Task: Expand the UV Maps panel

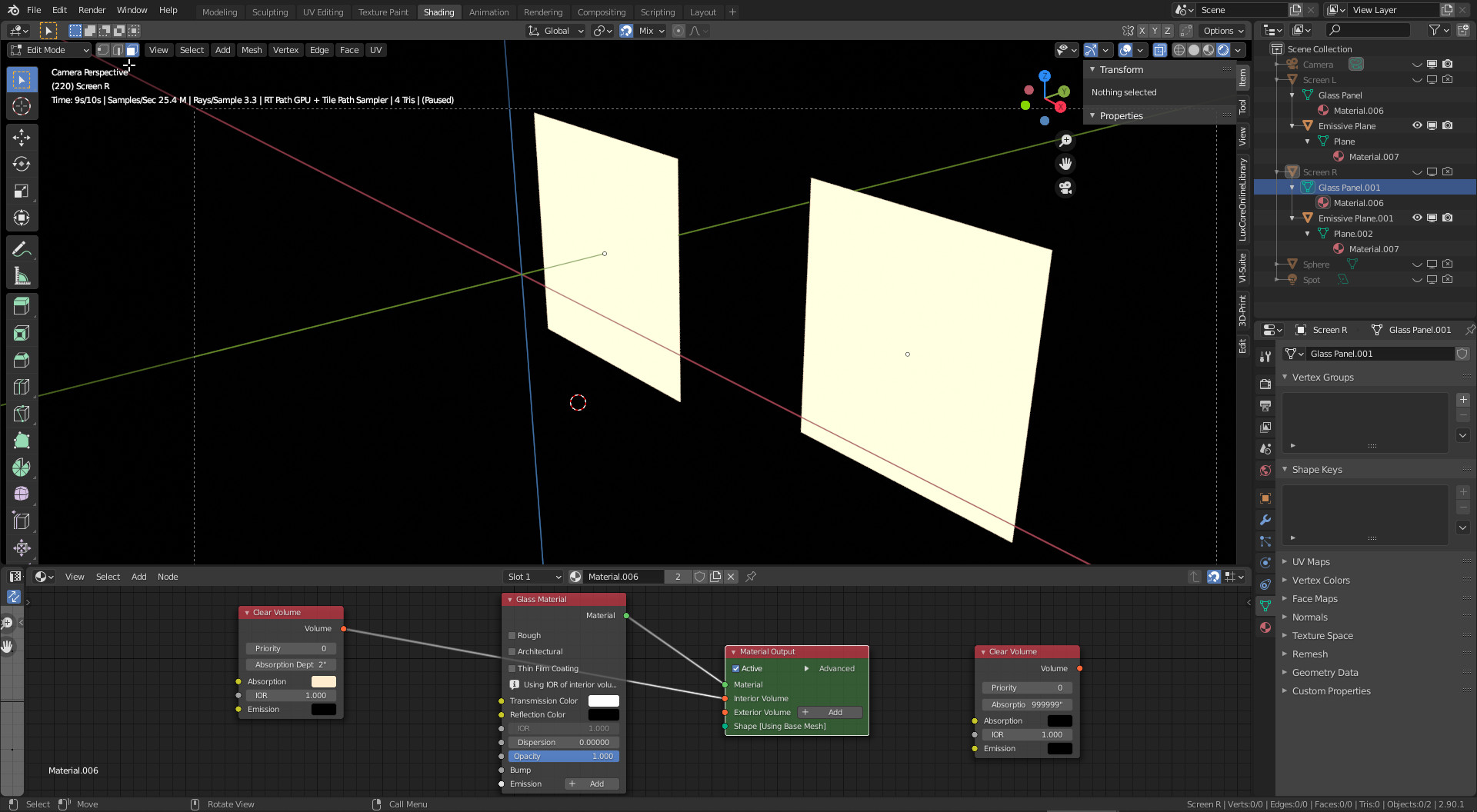Action: click(1311, 562)
